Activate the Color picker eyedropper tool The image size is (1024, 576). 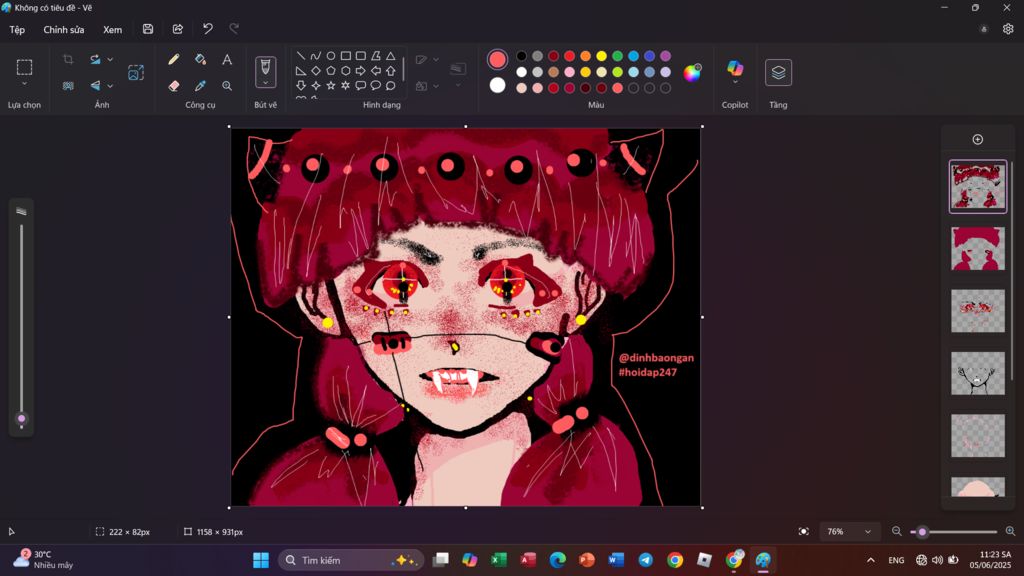coord(200,86)
